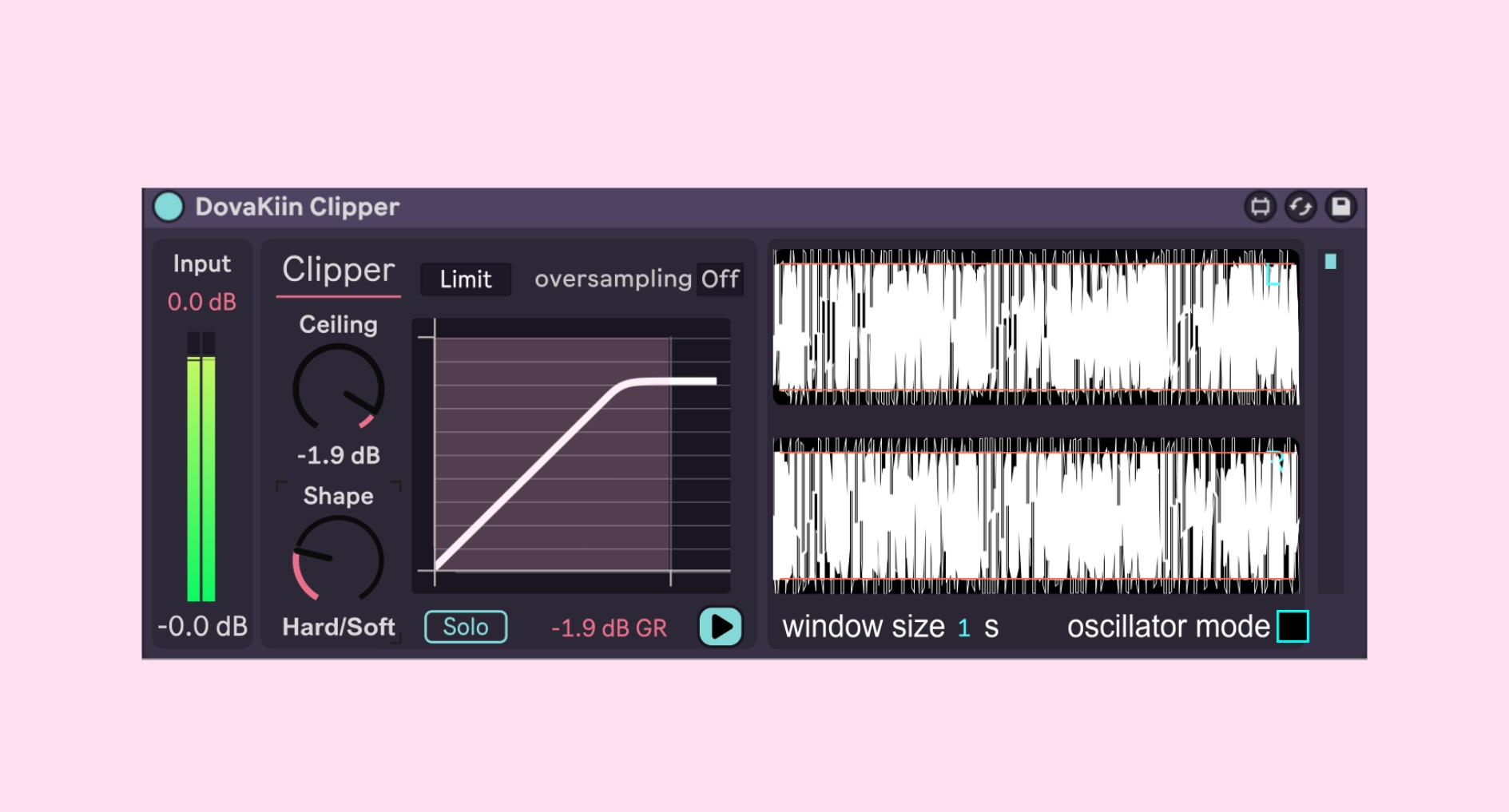
Task: Click the clipper transfer curve graph
Action: tap(571, 455)
